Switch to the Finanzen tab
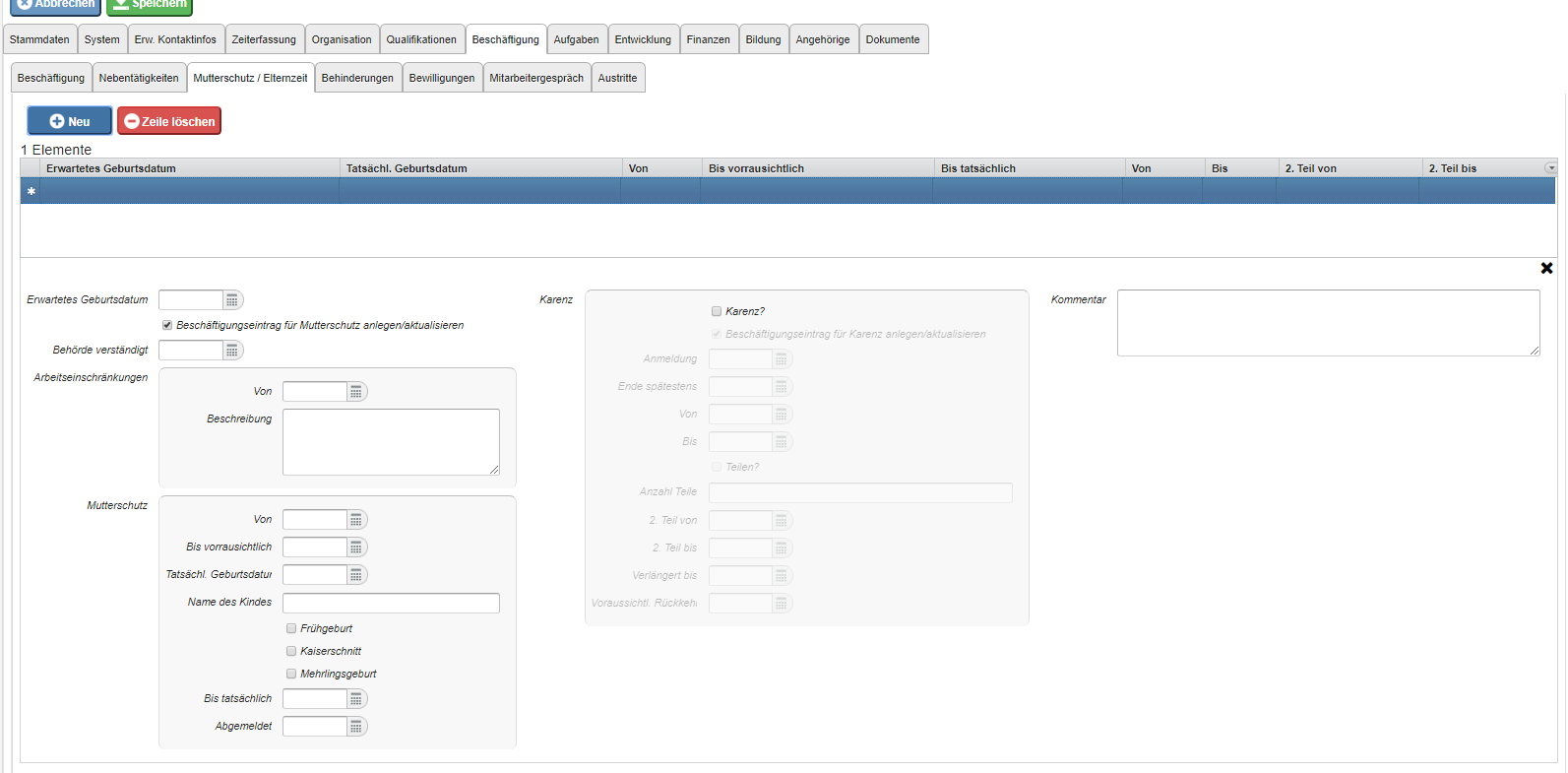 coord(708,39)
